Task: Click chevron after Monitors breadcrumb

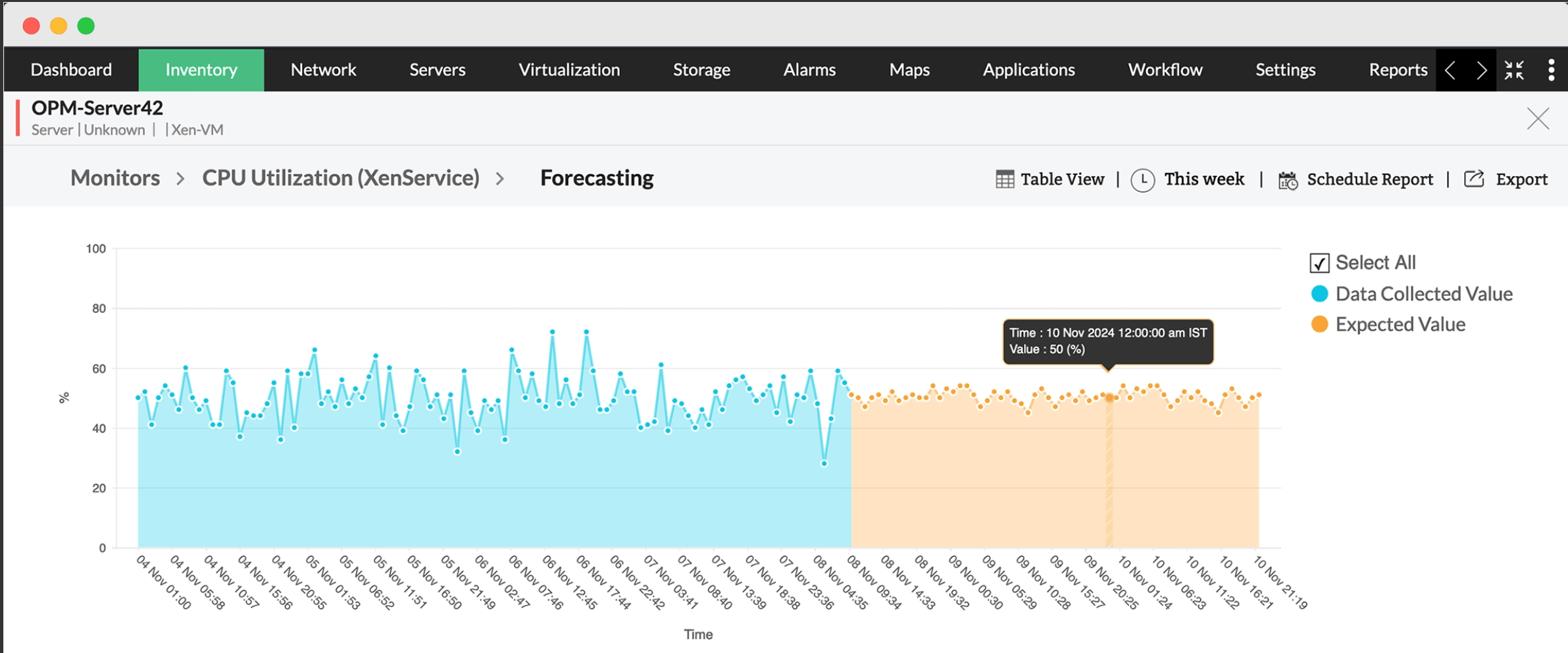Action: point(180,179)
